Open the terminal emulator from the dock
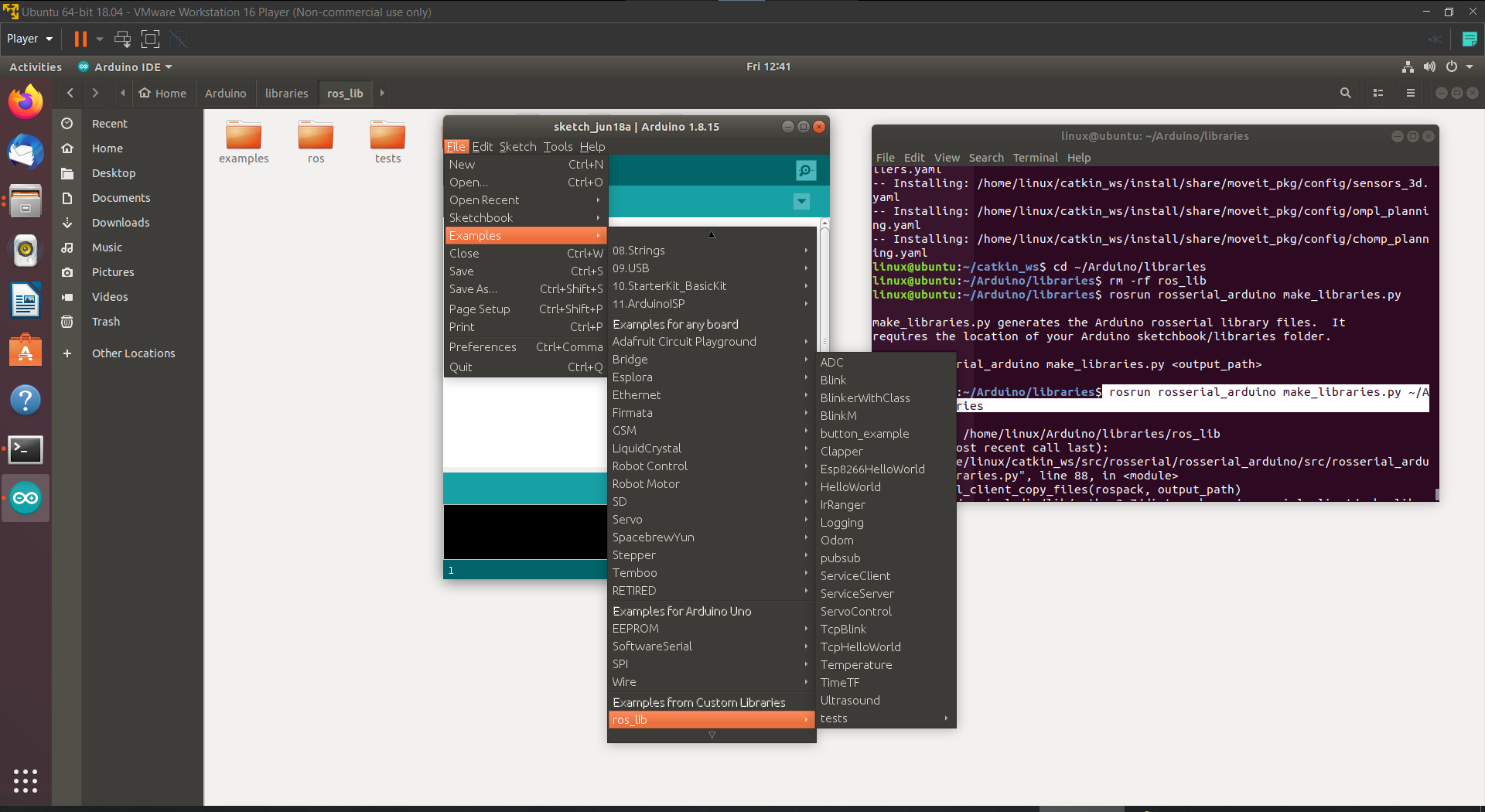 click(26, 449)
